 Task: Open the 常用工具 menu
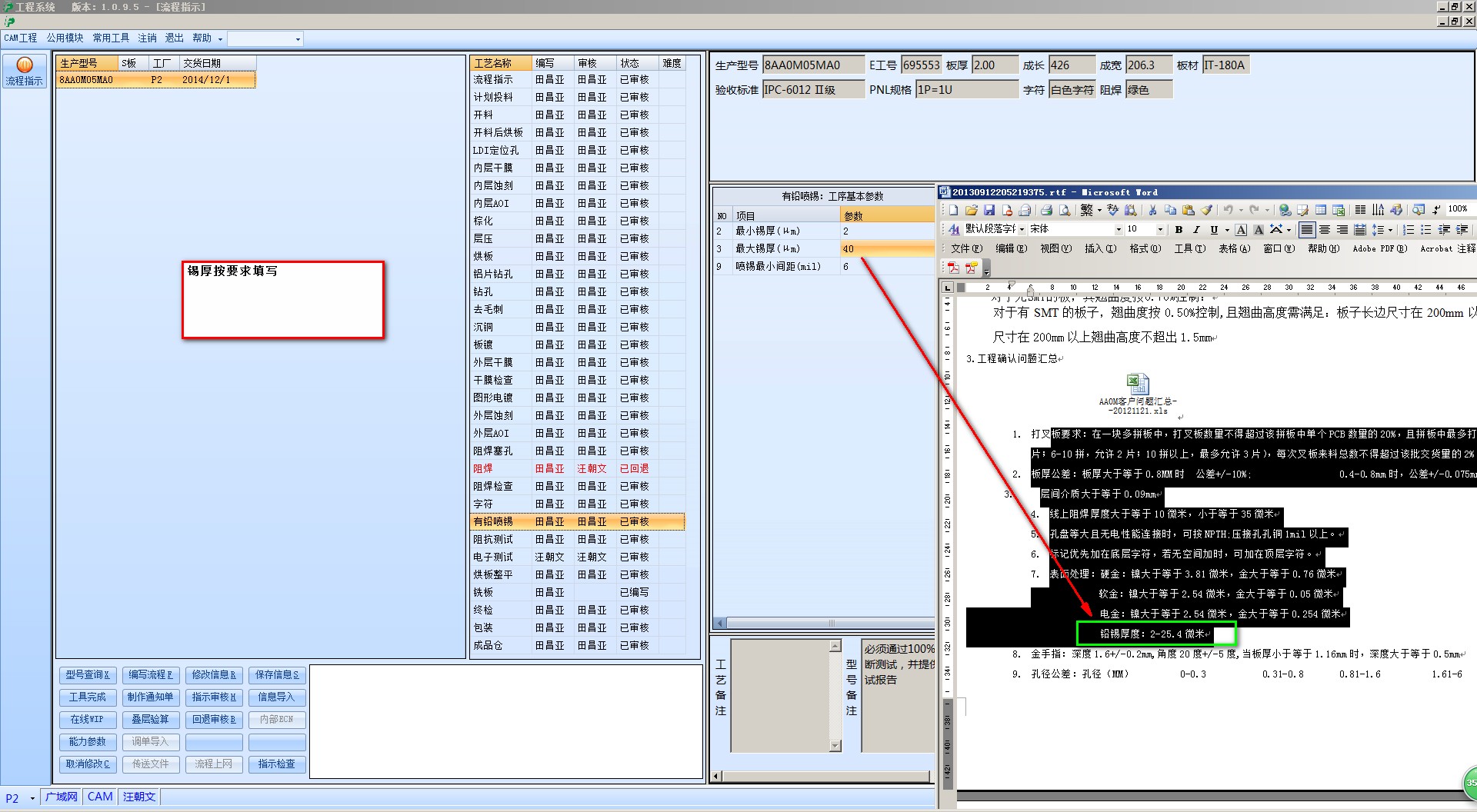(x=111, y=38)
